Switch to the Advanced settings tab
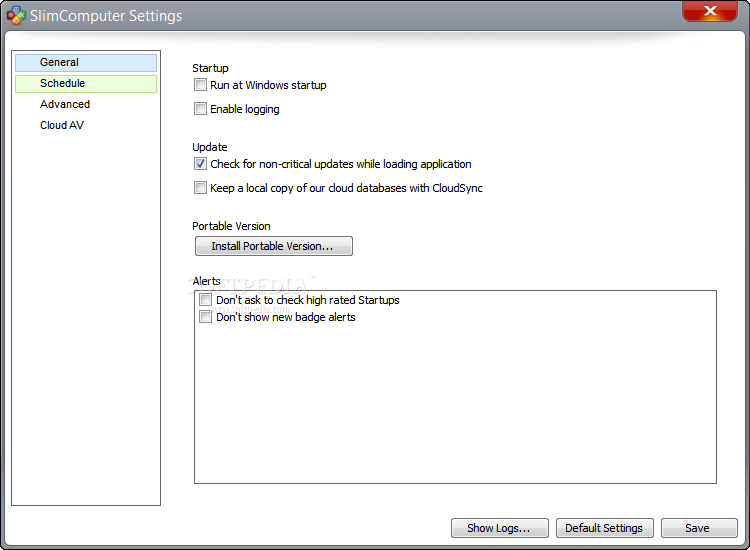750x550 pixels. point(86,104)
